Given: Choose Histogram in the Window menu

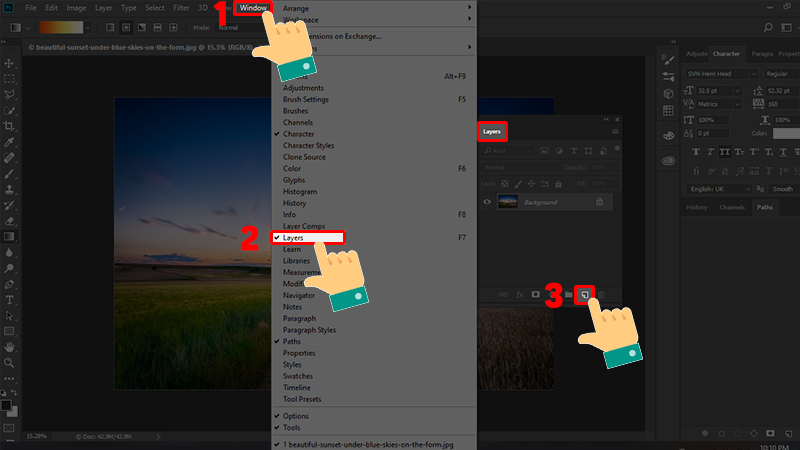Looking at the screenshot, I should click(300, 192).
